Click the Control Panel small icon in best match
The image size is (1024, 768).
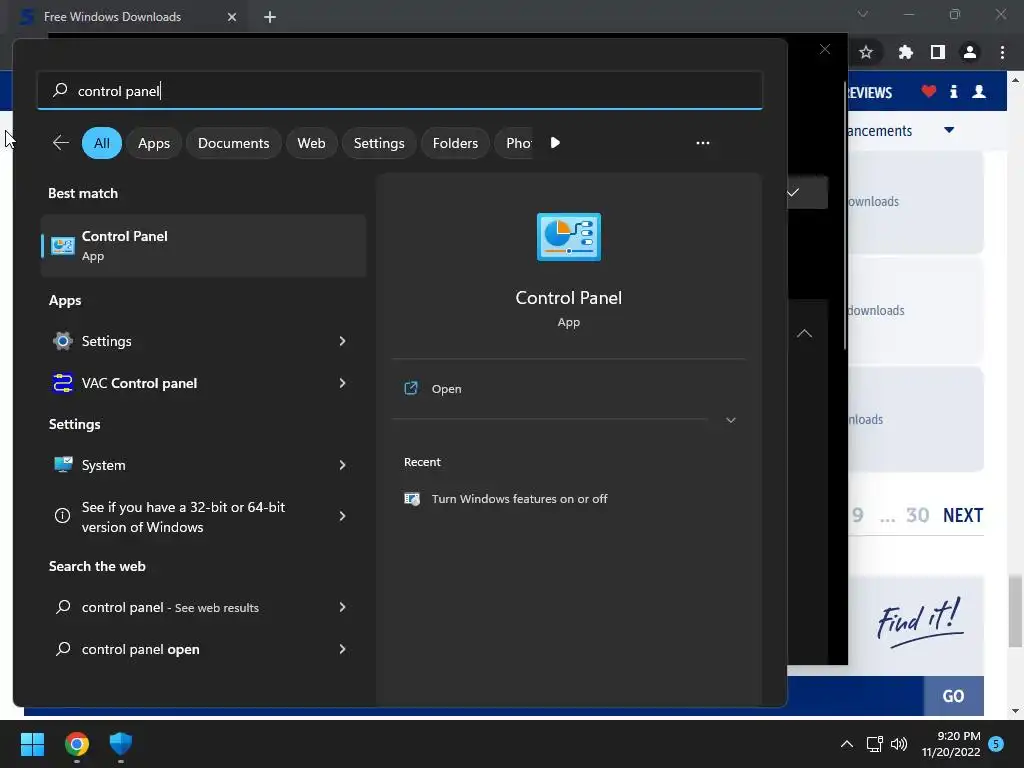63,246
